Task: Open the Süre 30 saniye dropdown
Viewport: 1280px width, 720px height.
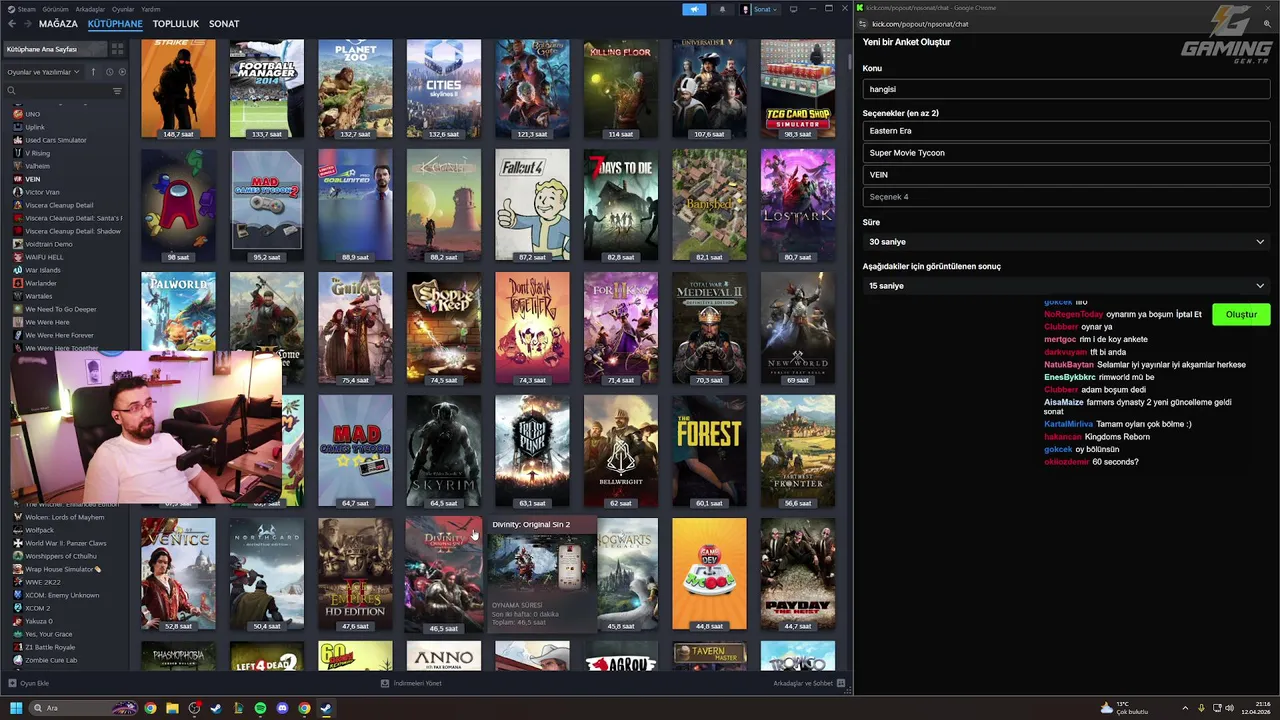Action: click(1066, 242)
